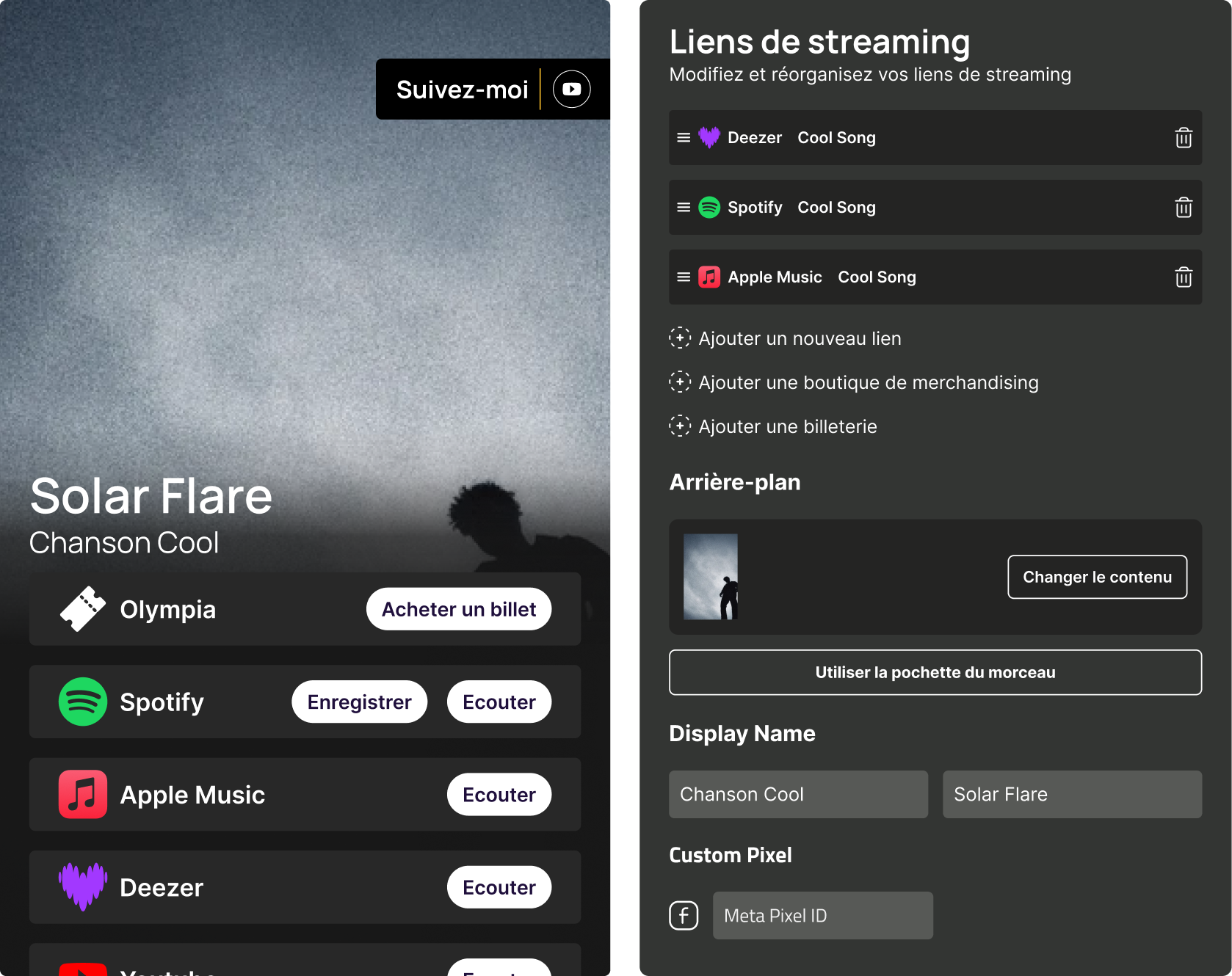Click Utiliser la pochette du morceau
The image size is (1232, 976).
tap(935, 672)
